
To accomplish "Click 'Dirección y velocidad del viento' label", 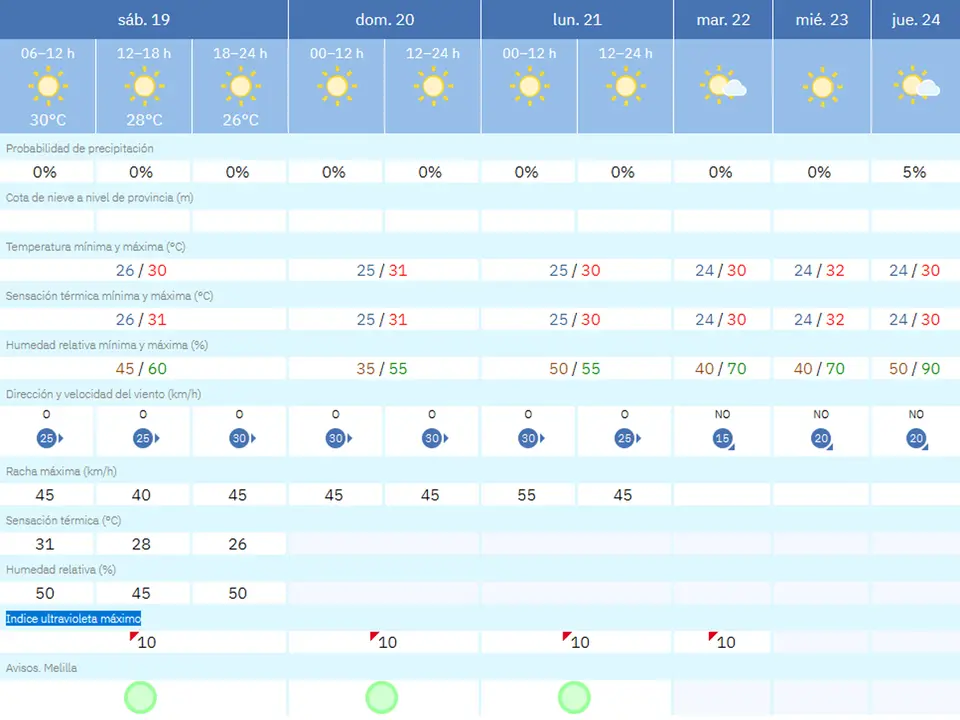I will 103,394.
